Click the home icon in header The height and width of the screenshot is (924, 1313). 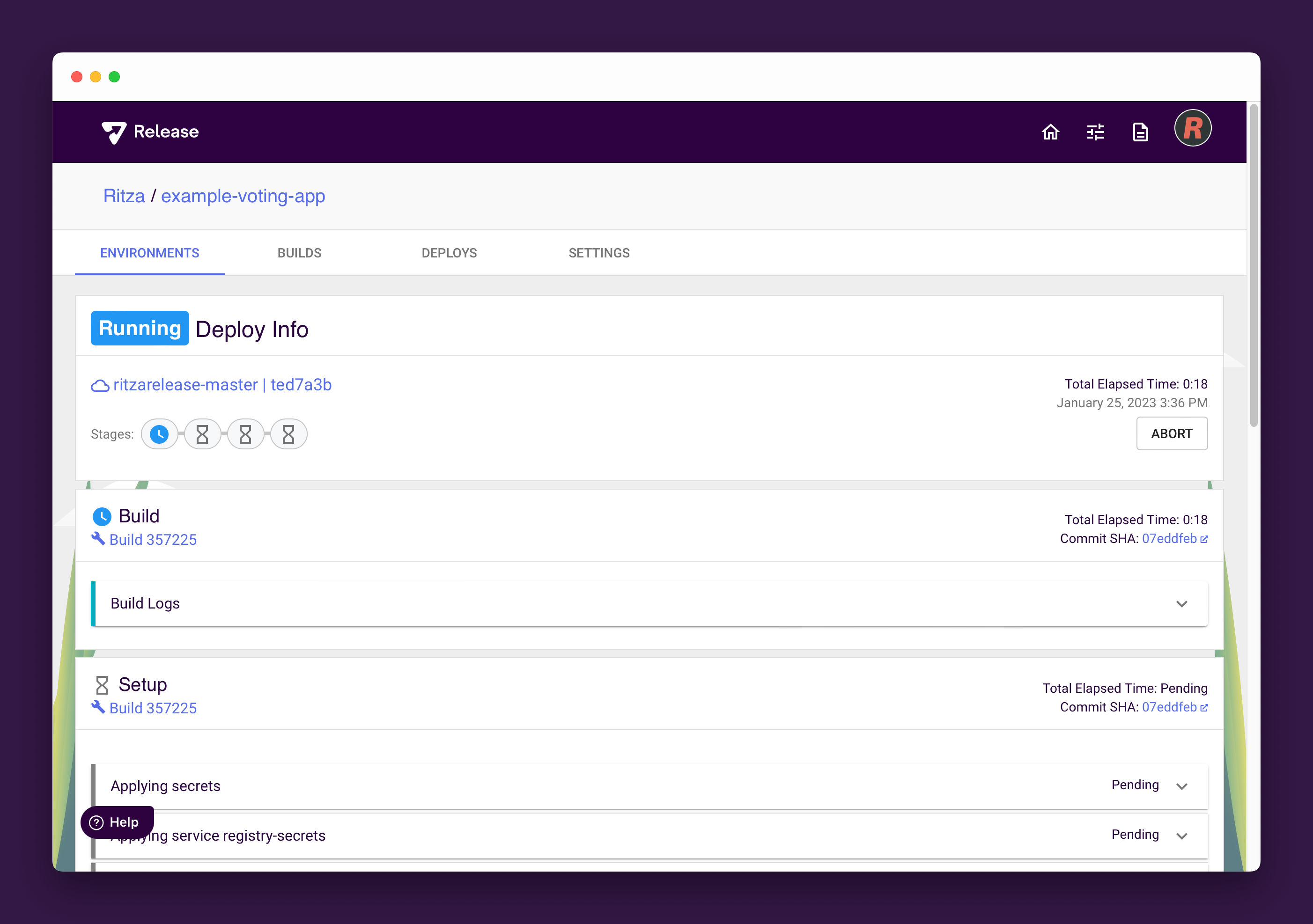tap(1050, 132)
